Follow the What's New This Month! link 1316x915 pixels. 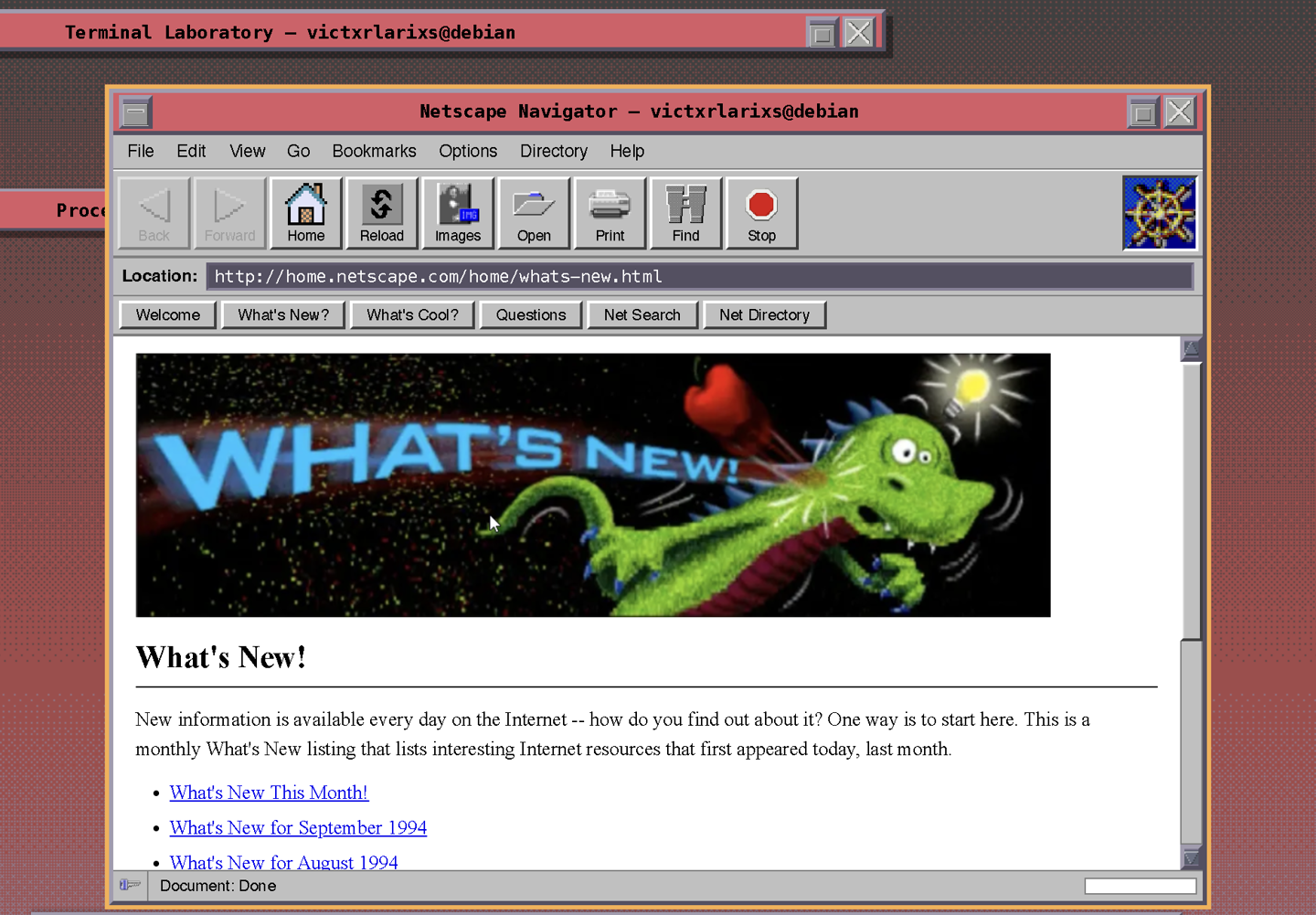pos(269,793)
